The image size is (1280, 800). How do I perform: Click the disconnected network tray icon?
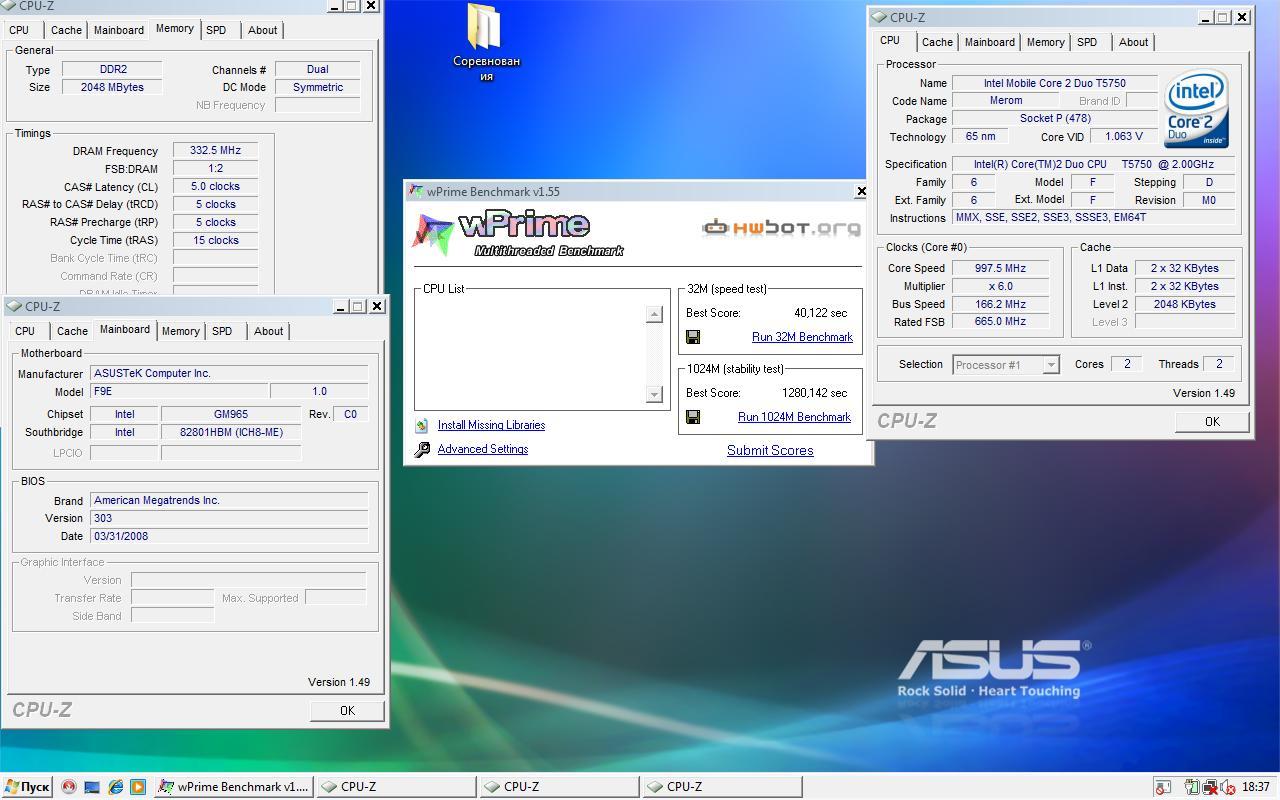coord(1209,787)
